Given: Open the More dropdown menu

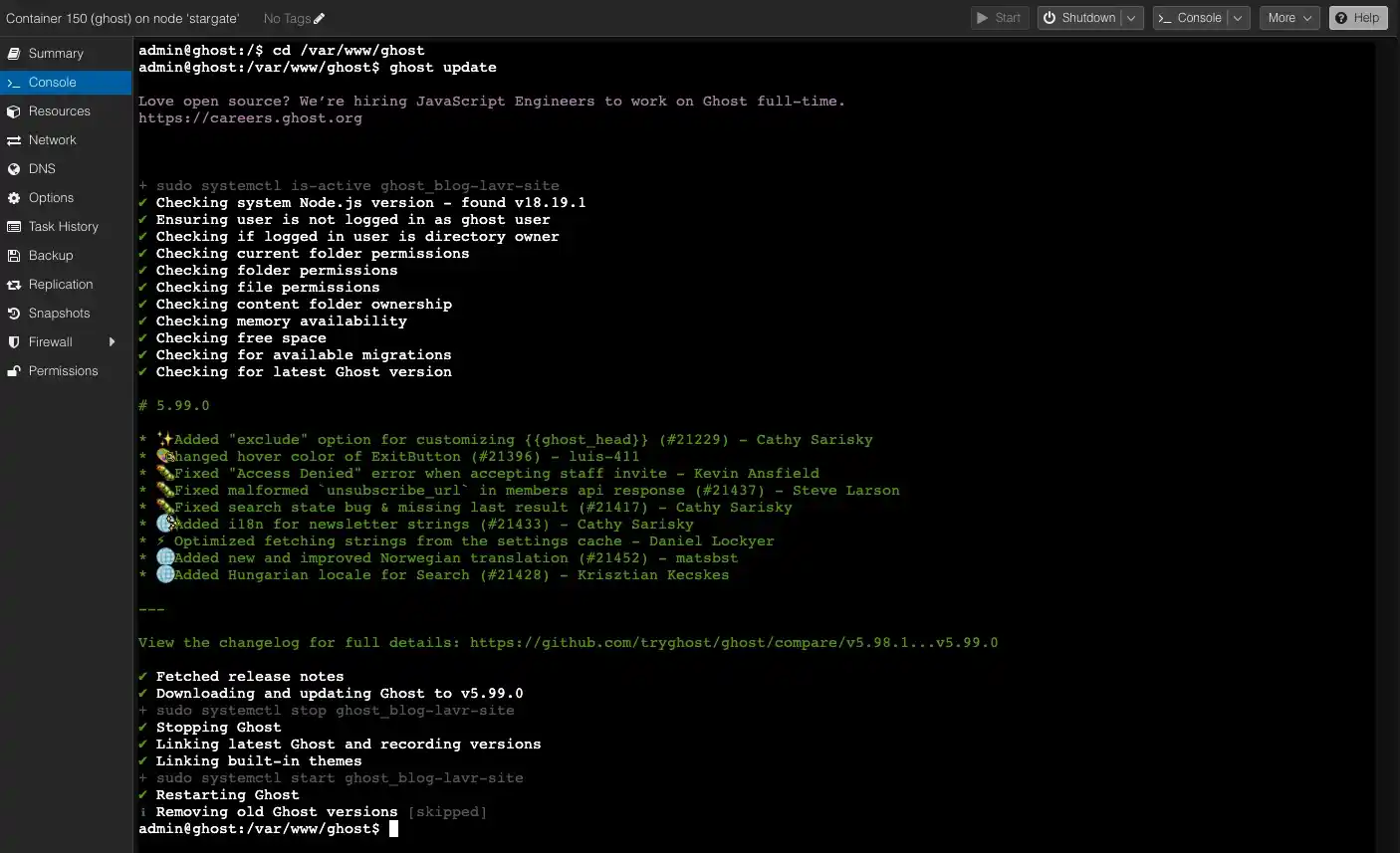Looking at the screenshot, I should [1288, 18].
